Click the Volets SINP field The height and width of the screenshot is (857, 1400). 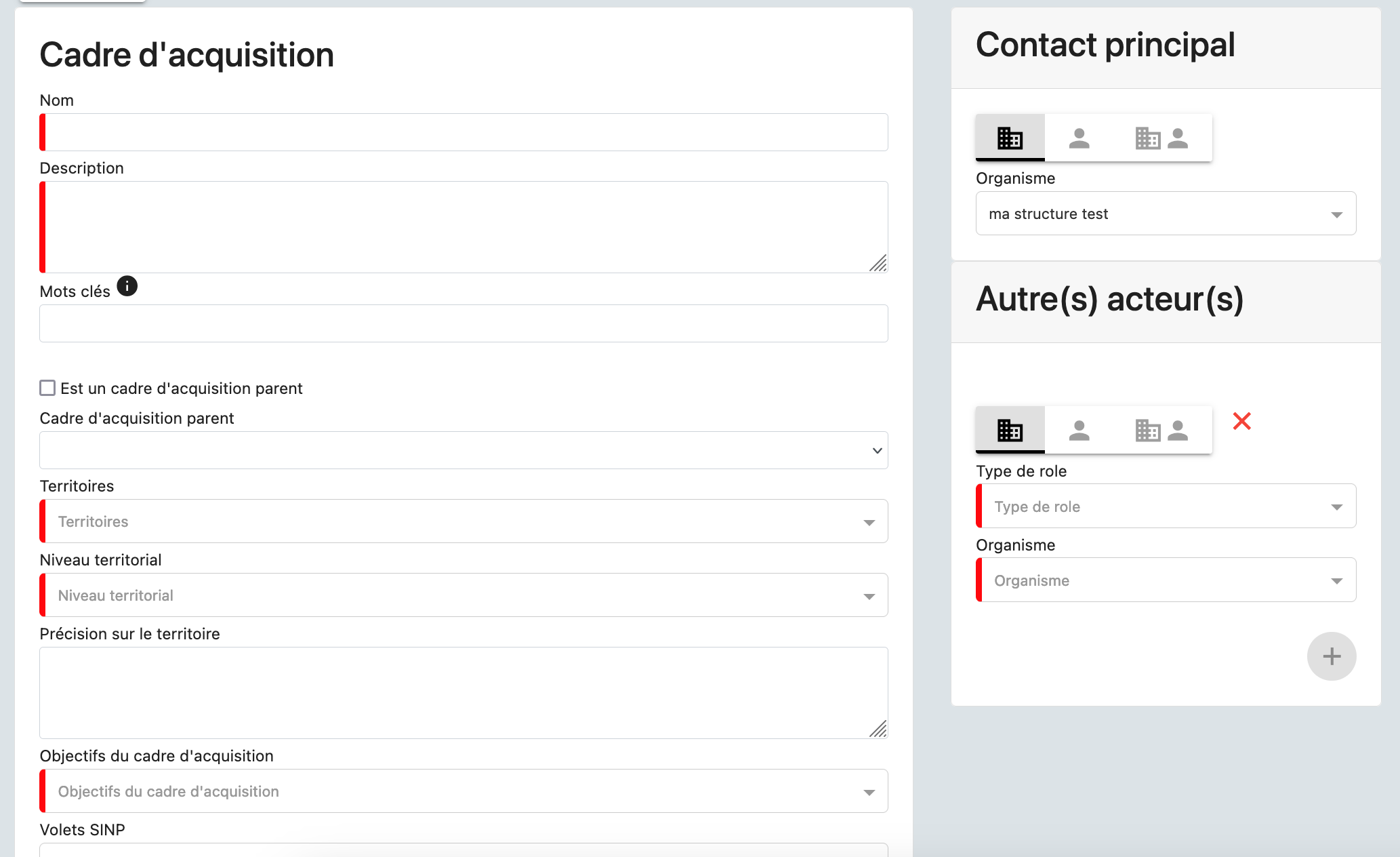point(464,850)
